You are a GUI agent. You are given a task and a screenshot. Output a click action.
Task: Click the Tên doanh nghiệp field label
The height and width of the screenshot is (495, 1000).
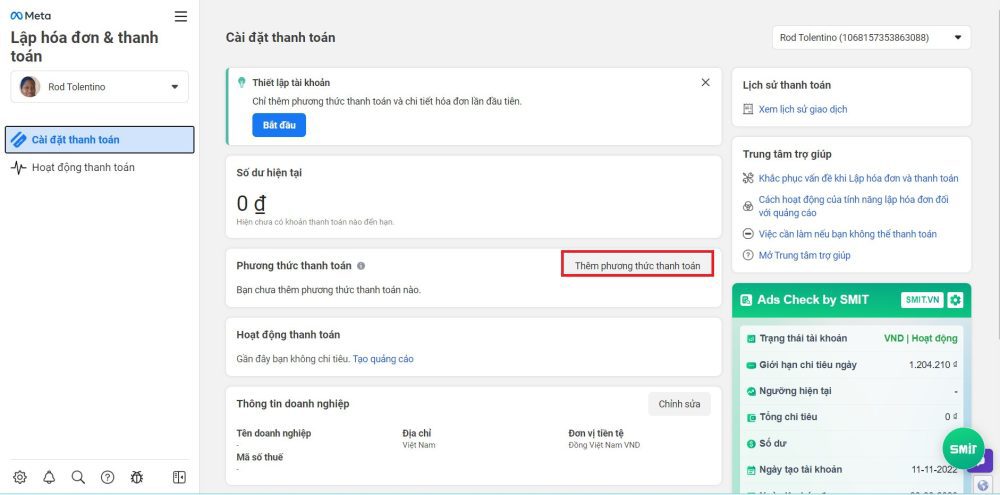tap(274, 434)
